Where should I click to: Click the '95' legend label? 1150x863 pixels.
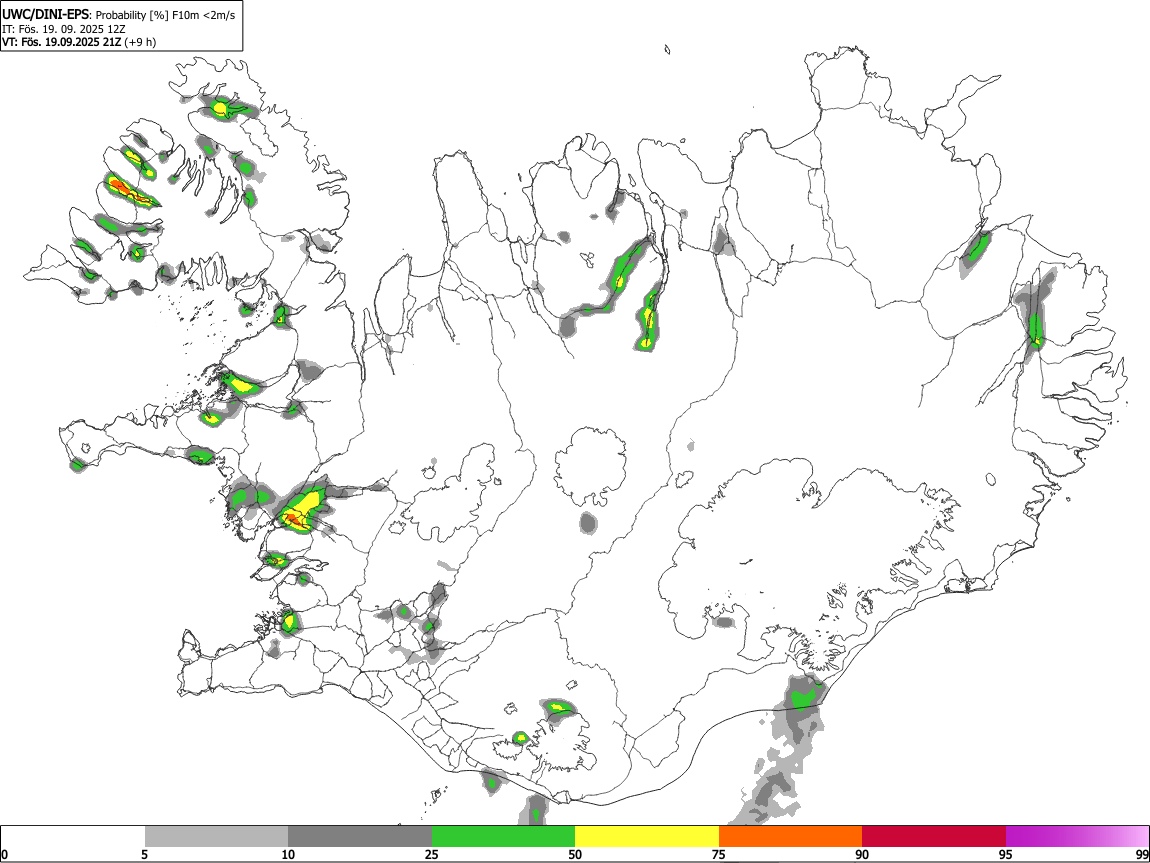tap(1006, 854)
